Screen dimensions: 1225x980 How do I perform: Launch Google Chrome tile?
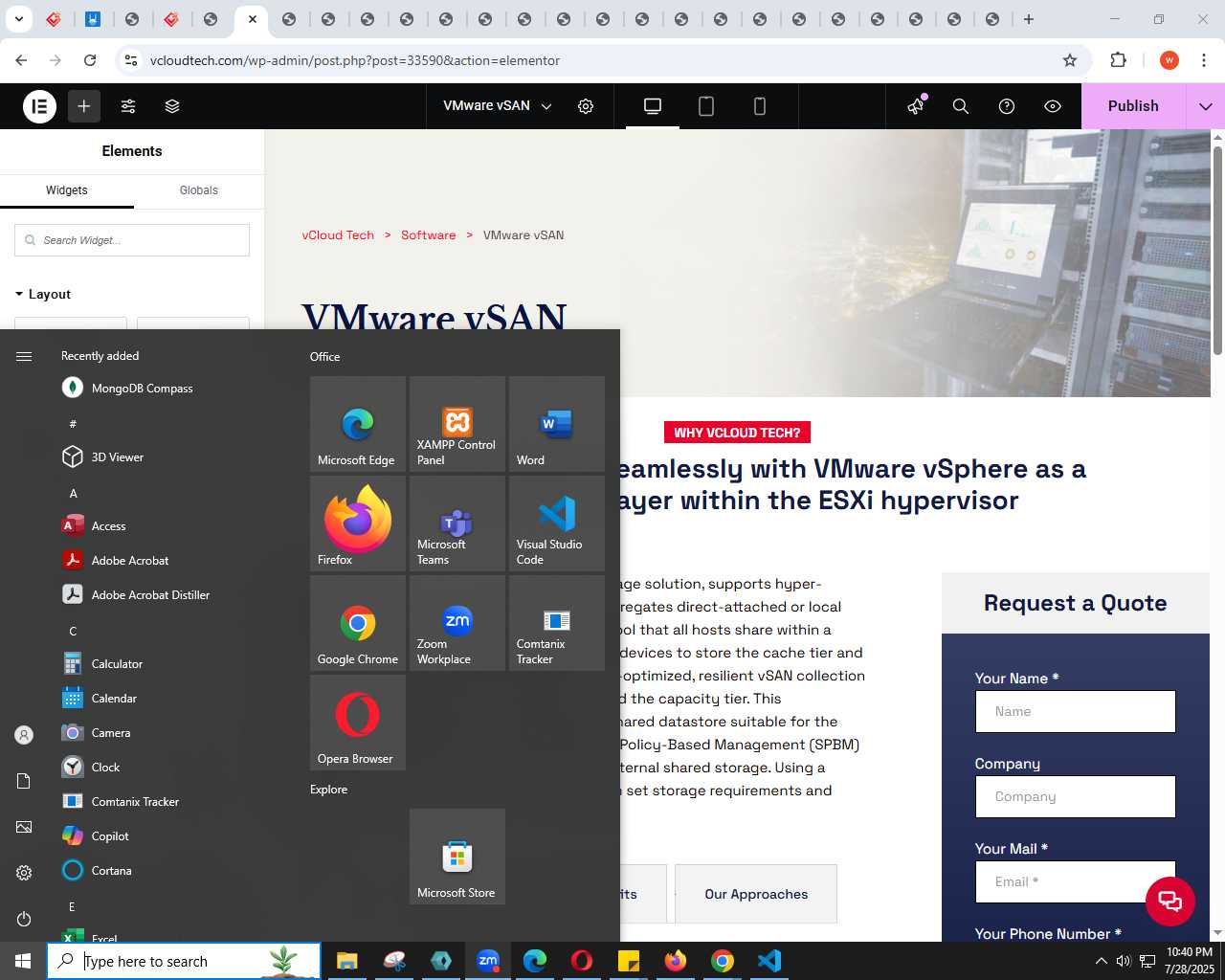click(x=358, y=623)
